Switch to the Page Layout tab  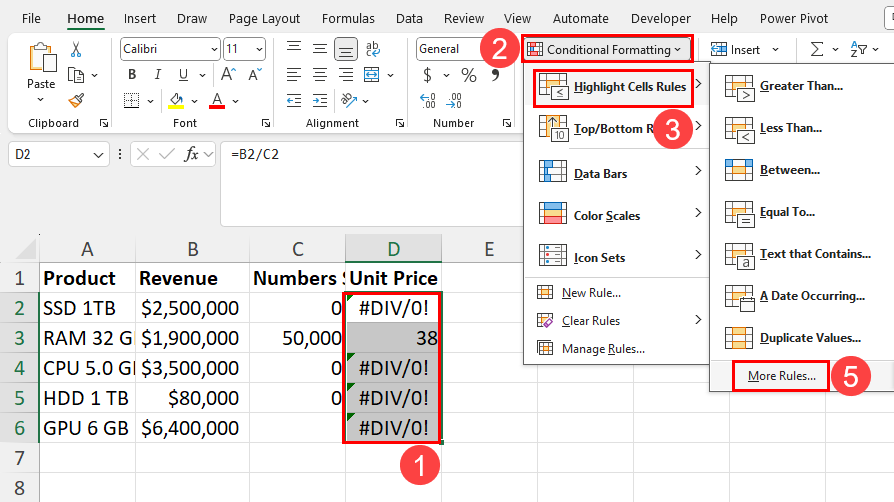[x=264, y=19]
